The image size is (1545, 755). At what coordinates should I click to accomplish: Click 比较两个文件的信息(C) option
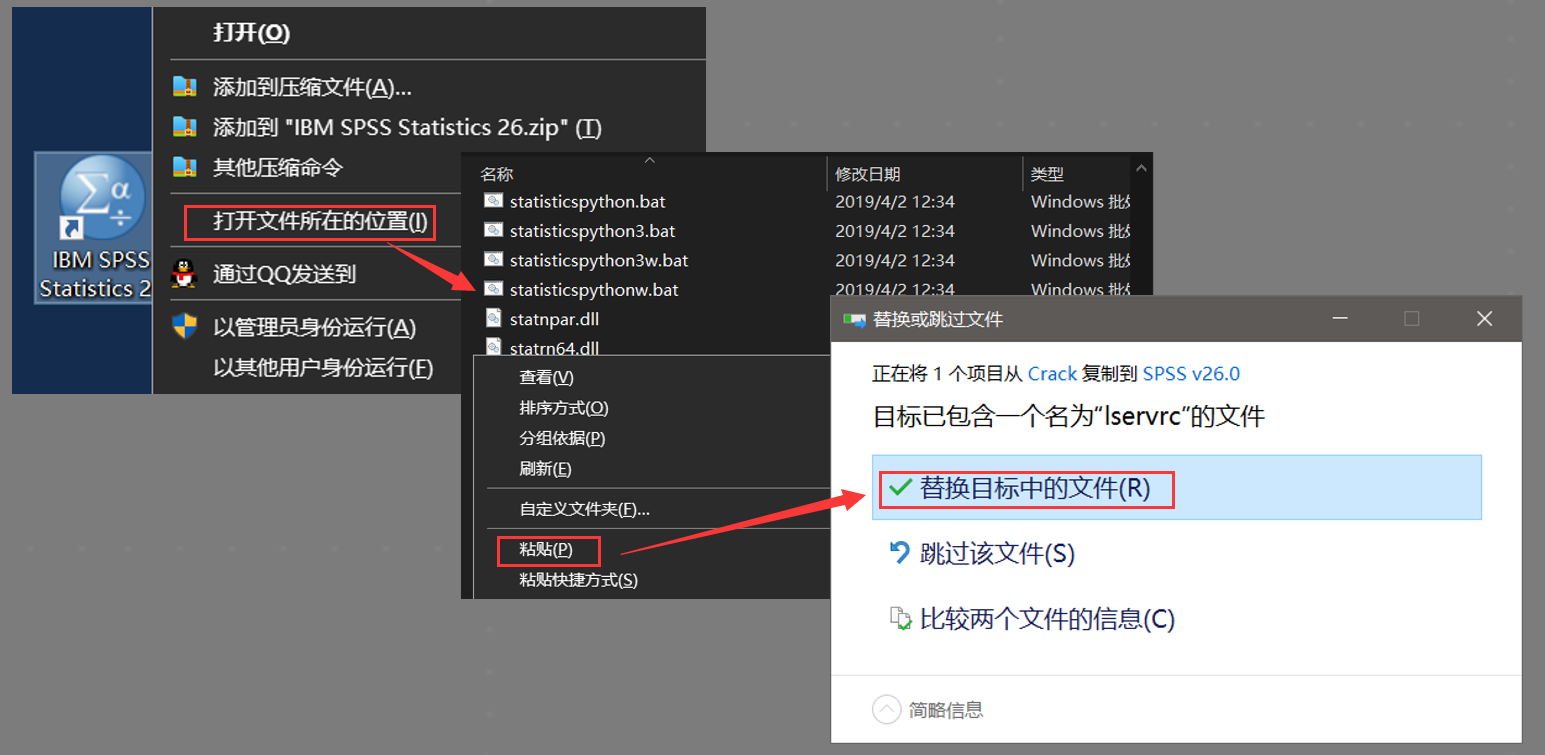(1047, 619)
